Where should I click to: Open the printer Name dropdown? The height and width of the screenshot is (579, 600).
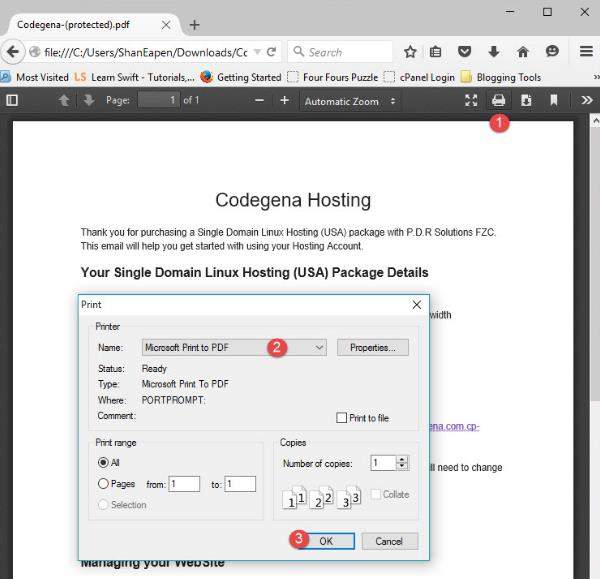(x=234, y=347)
